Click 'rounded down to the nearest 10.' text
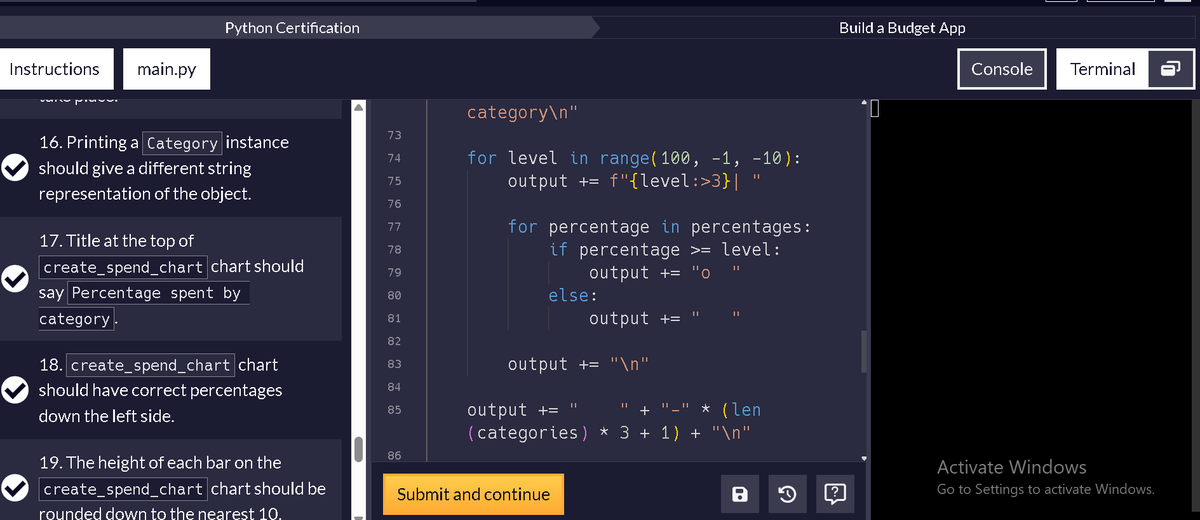Image resolution: width=1200 pixels, height=520 pixels. coord(160,514)
